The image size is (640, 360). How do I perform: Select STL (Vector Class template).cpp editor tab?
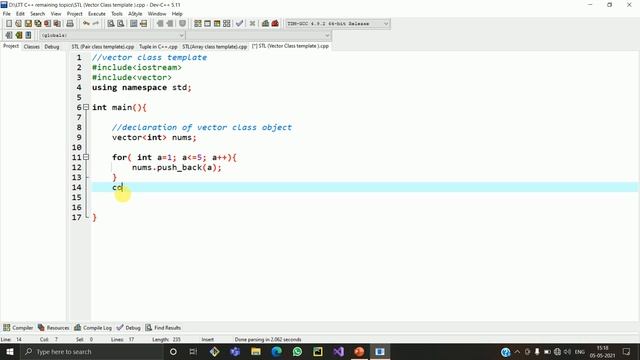(x=290, y=46)
